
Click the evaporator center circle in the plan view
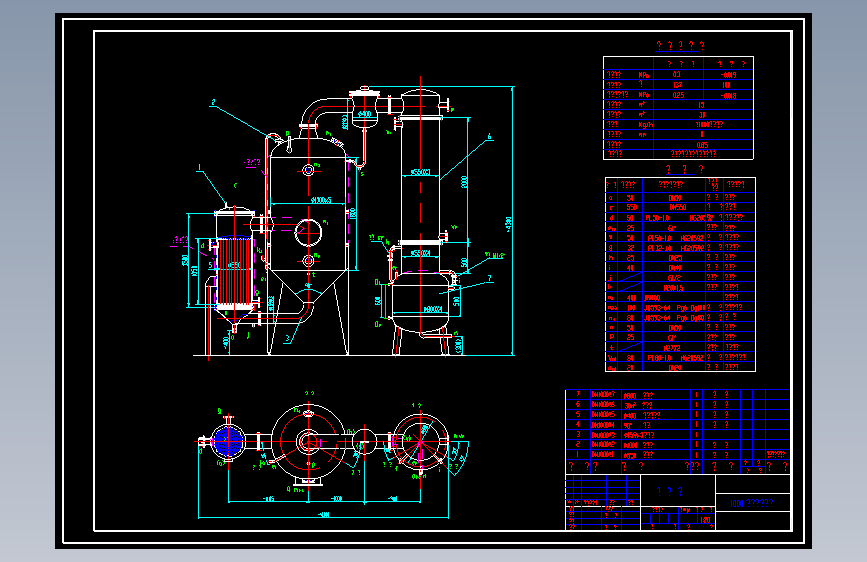tap(309, 441)
